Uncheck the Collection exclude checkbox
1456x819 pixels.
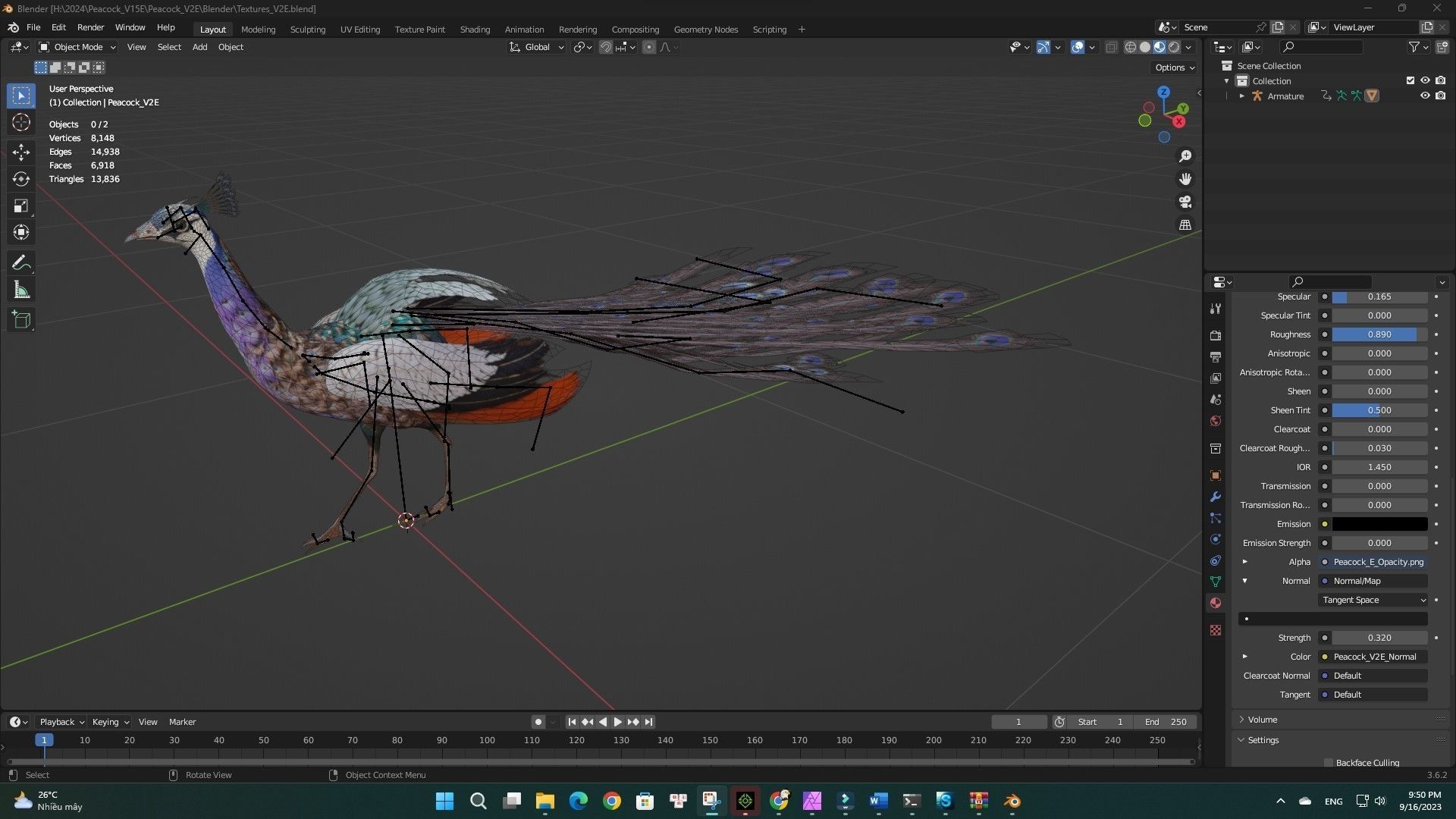click(1410, 80)
